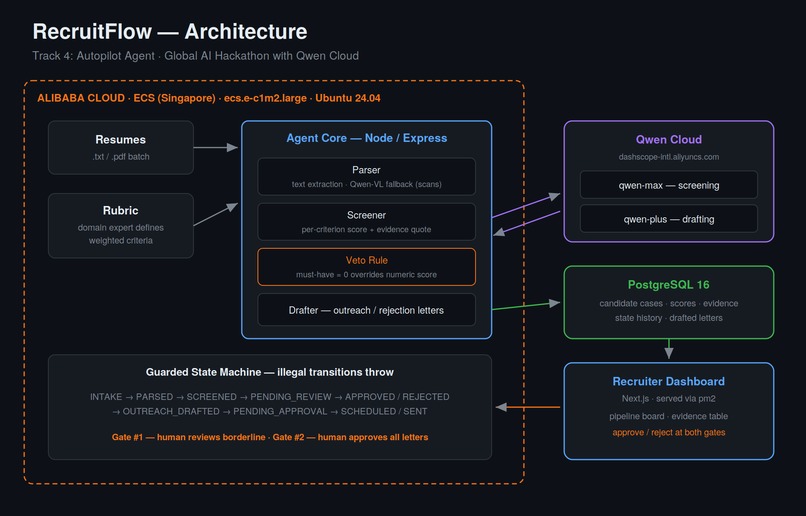806x516 pixels.
Task: Select the Rubric box
Action: tap(121, 226)
